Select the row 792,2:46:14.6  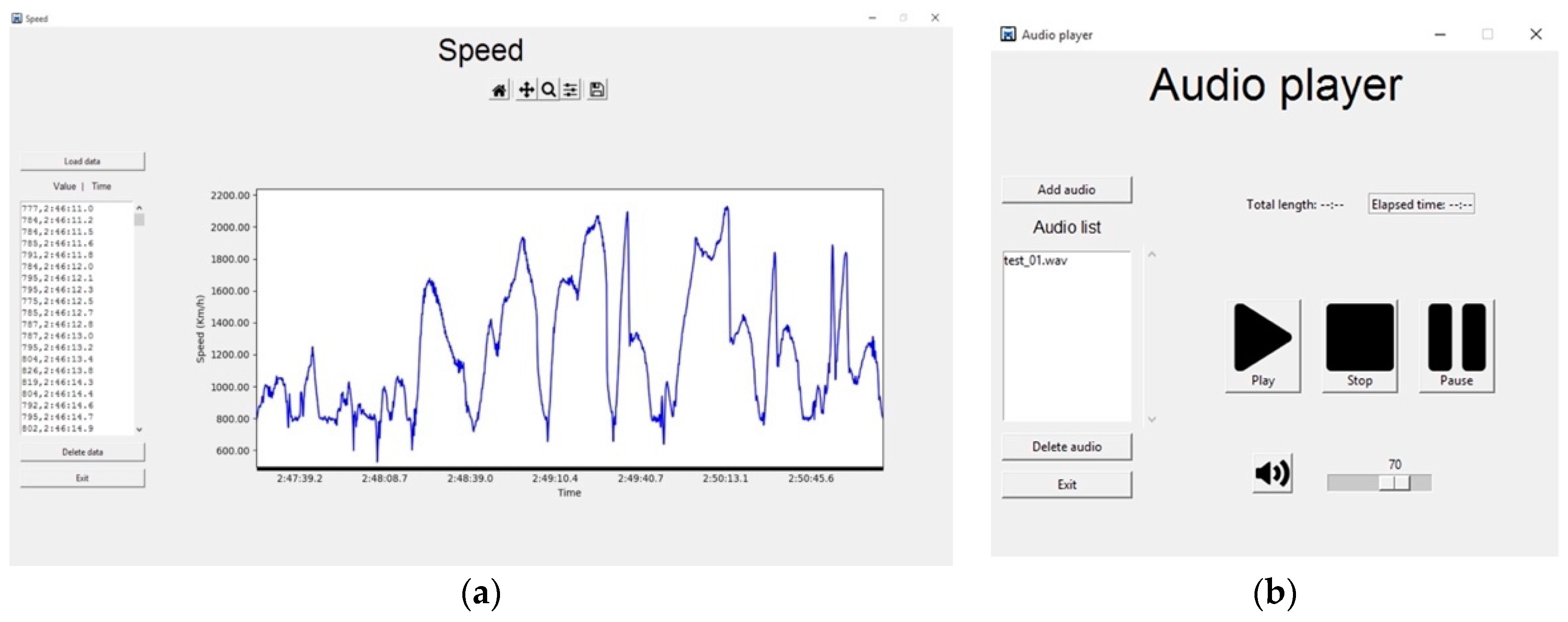tap(58, 405)
